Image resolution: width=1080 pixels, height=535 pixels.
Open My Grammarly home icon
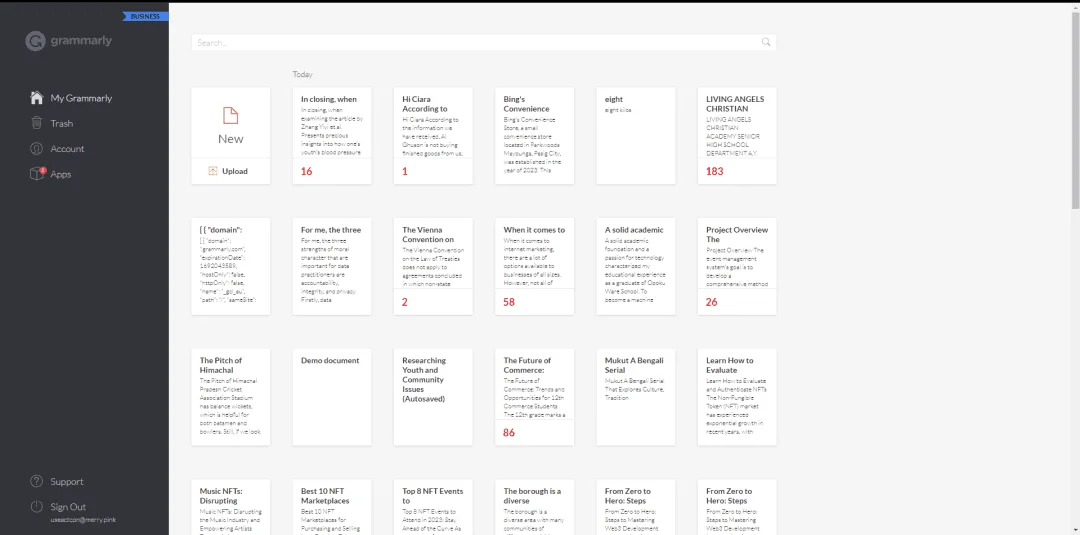pyautogui.click(x=37, y=98)
